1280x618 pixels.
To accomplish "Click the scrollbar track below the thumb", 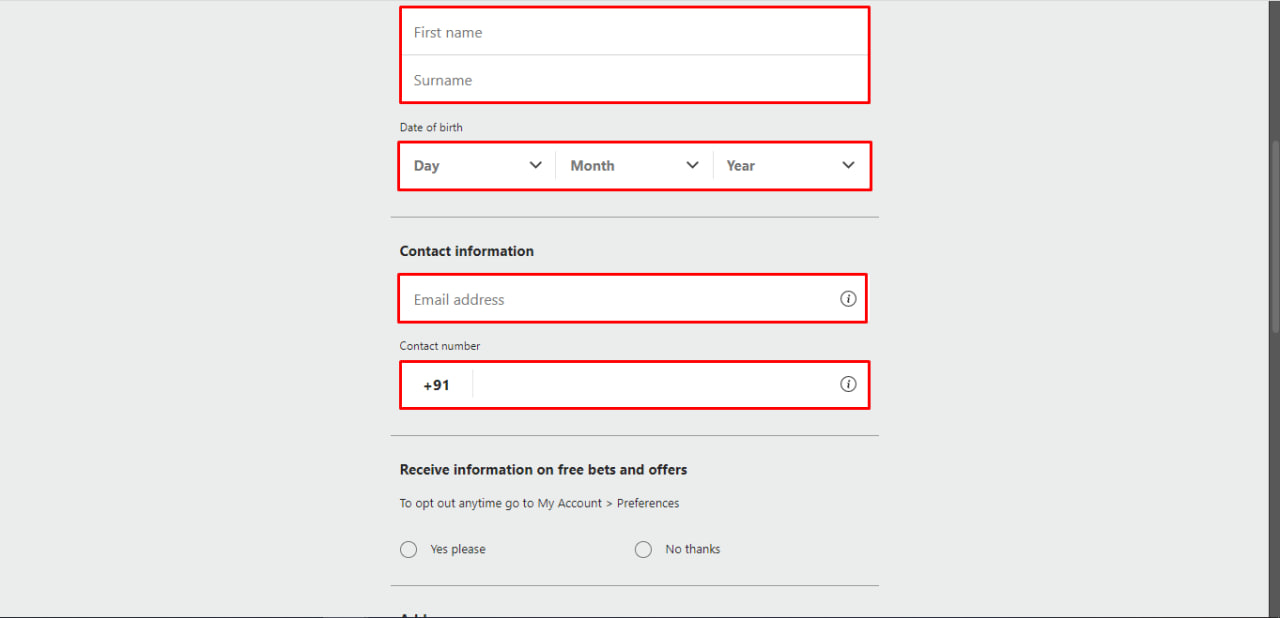I will [x=1274, y=480].
